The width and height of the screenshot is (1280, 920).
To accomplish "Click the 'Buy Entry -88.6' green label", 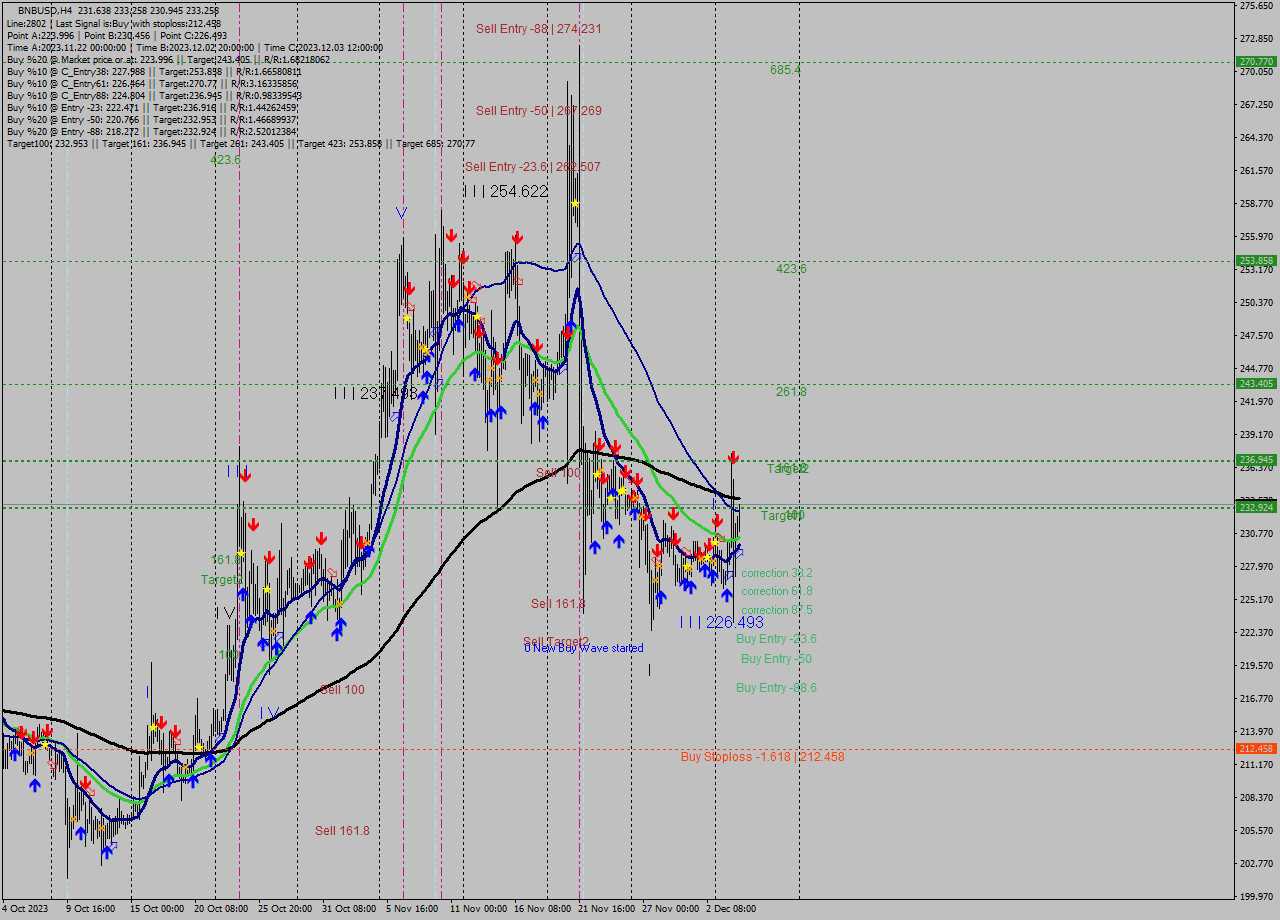I will [776, 687].
